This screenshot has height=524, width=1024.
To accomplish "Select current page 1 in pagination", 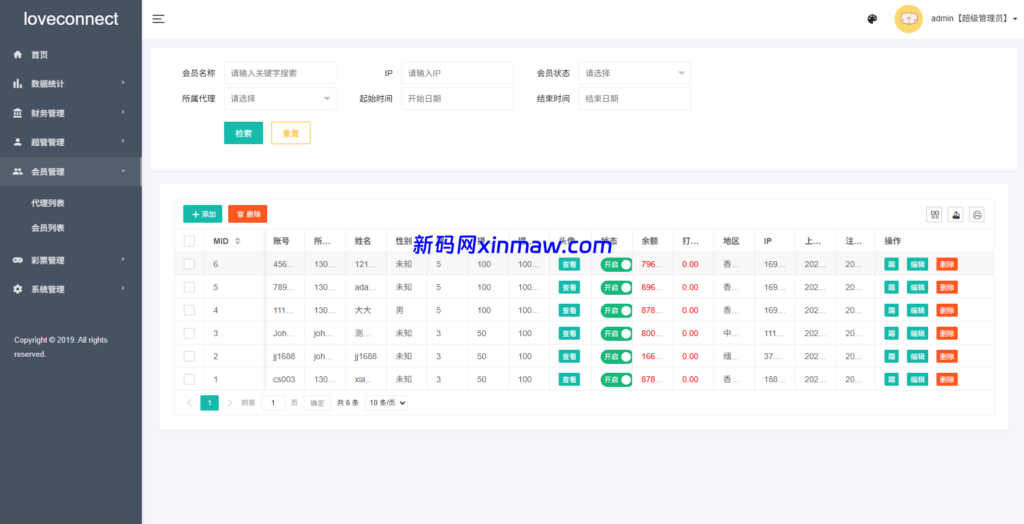I will (210, 403).
